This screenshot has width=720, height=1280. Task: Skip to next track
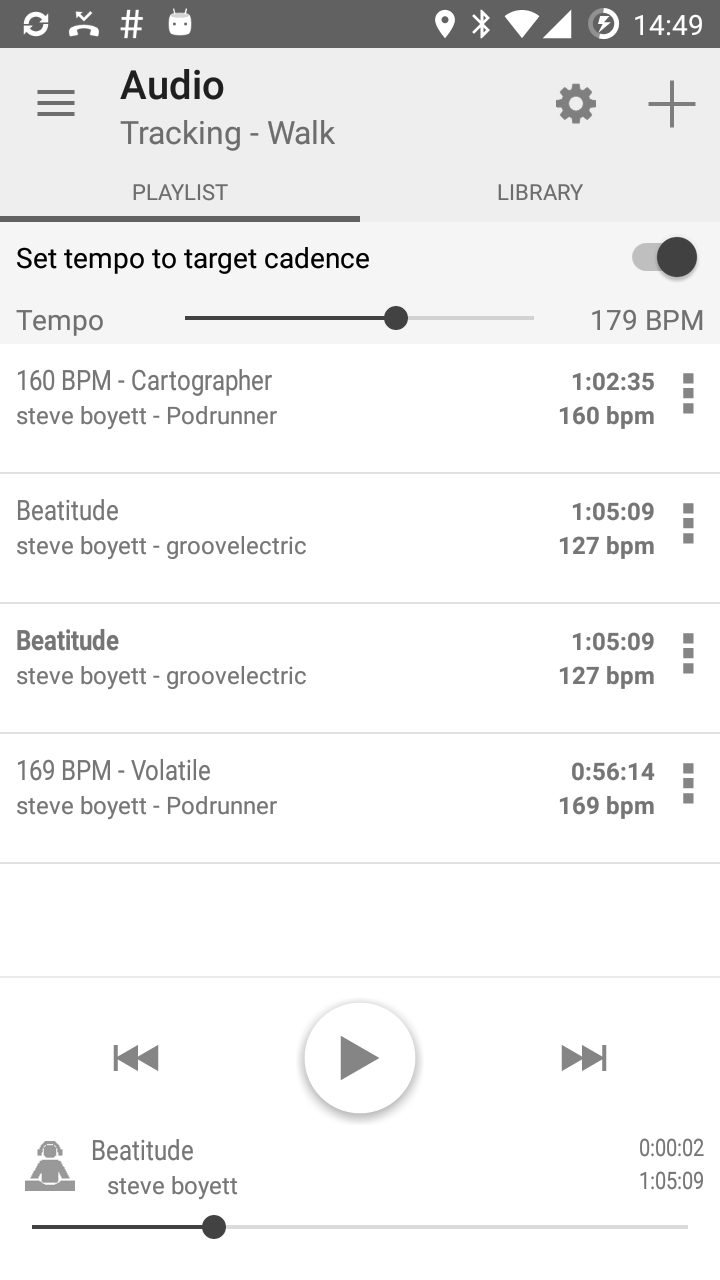pos(584,1058)
